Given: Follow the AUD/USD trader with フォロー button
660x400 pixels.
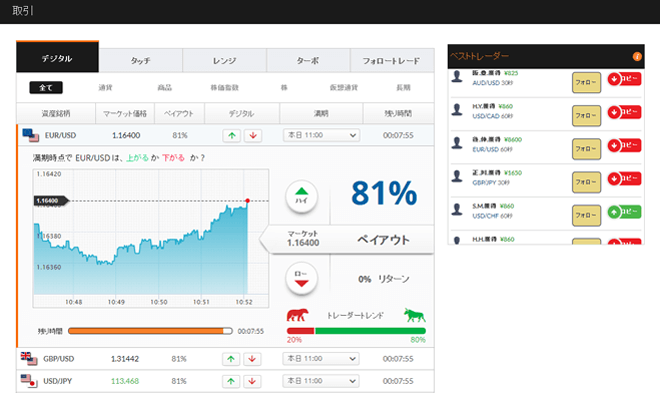Looking at the screenshot, I should [586, 82].
